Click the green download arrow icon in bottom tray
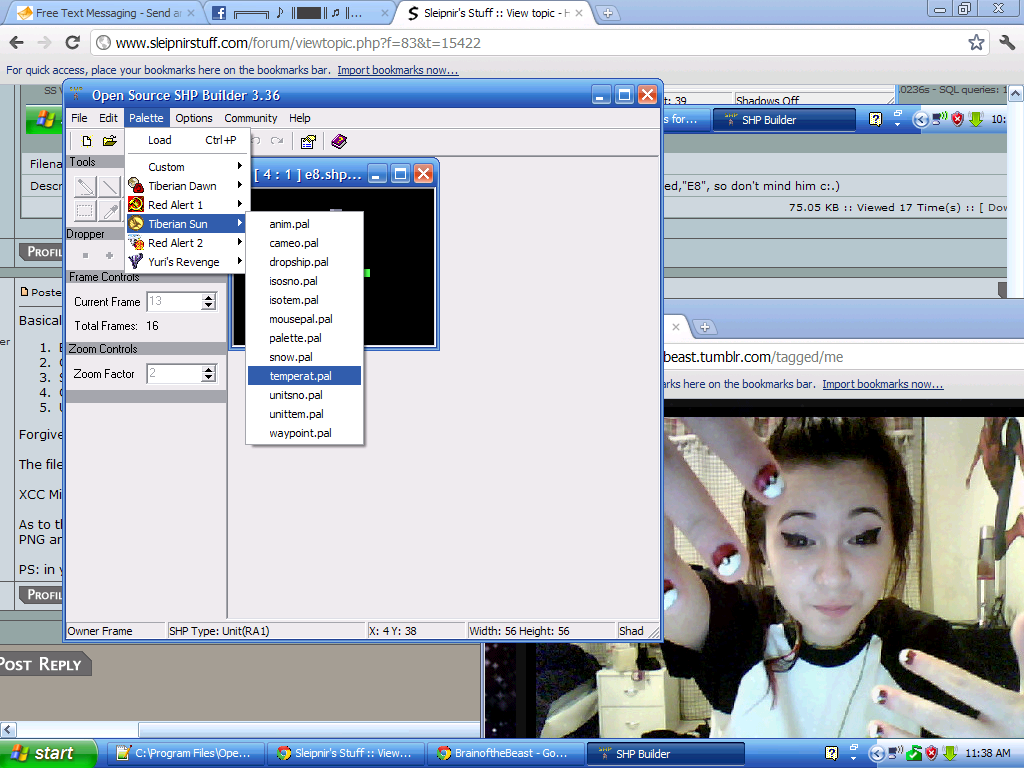The width and height of the screenshot is (1024, 768). tap(950, 753)
